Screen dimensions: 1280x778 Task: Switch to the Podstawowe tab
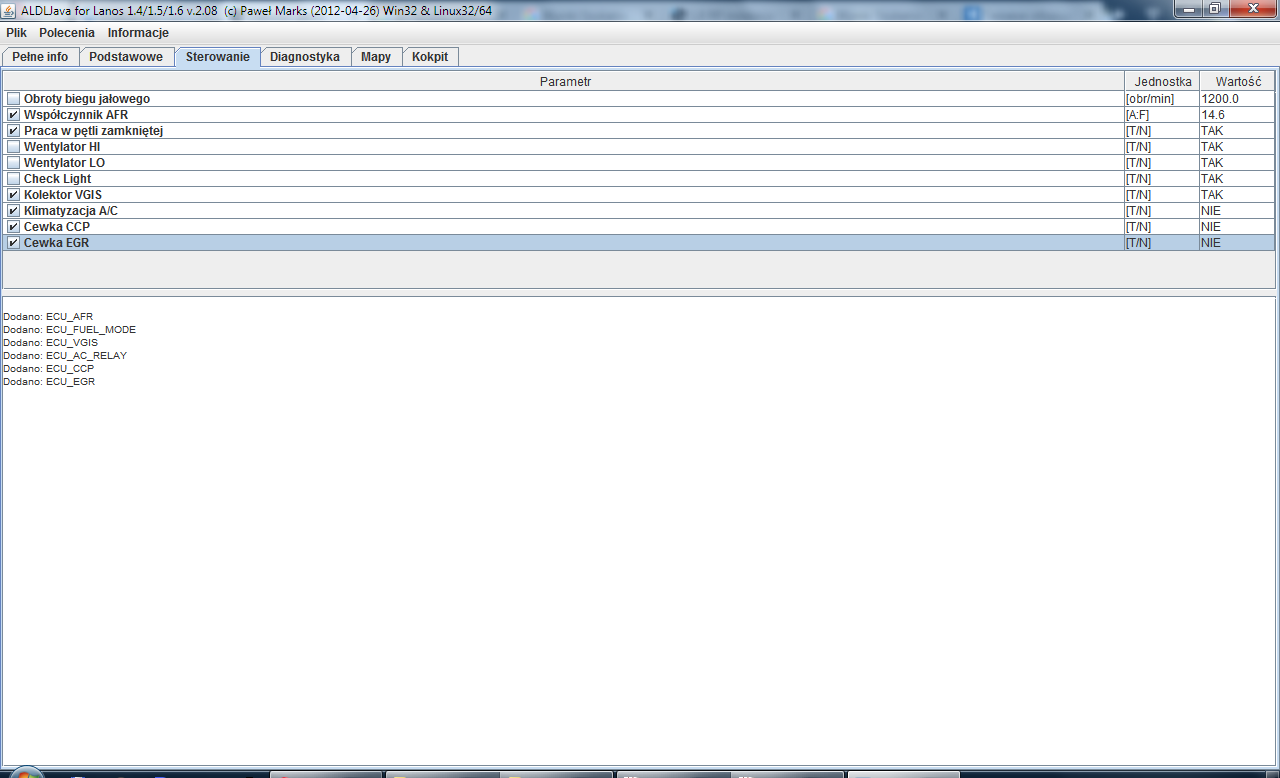(x=126, y=57)
